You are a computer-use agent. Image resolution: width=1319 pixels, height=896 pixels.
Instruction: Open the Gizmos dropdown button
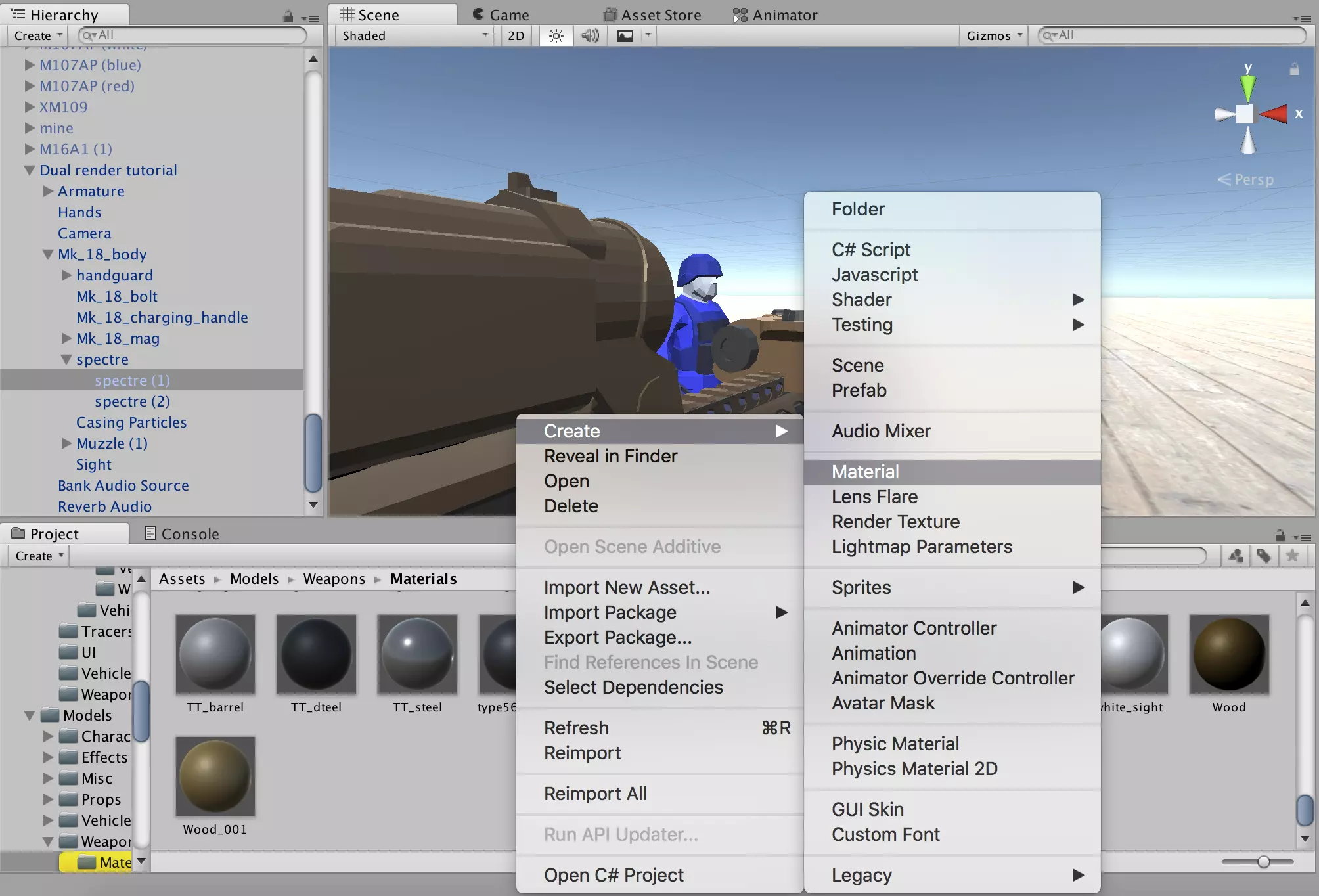(x=994, y=35)
